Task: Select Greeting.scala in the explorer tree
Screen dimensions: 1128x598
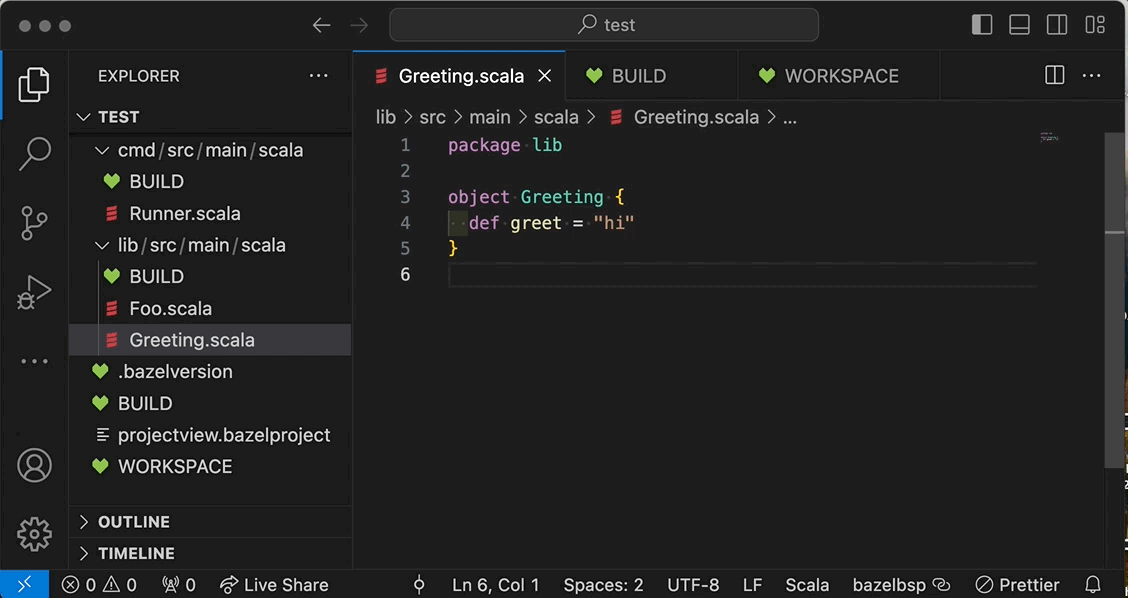Action: [x=210, y=340]
